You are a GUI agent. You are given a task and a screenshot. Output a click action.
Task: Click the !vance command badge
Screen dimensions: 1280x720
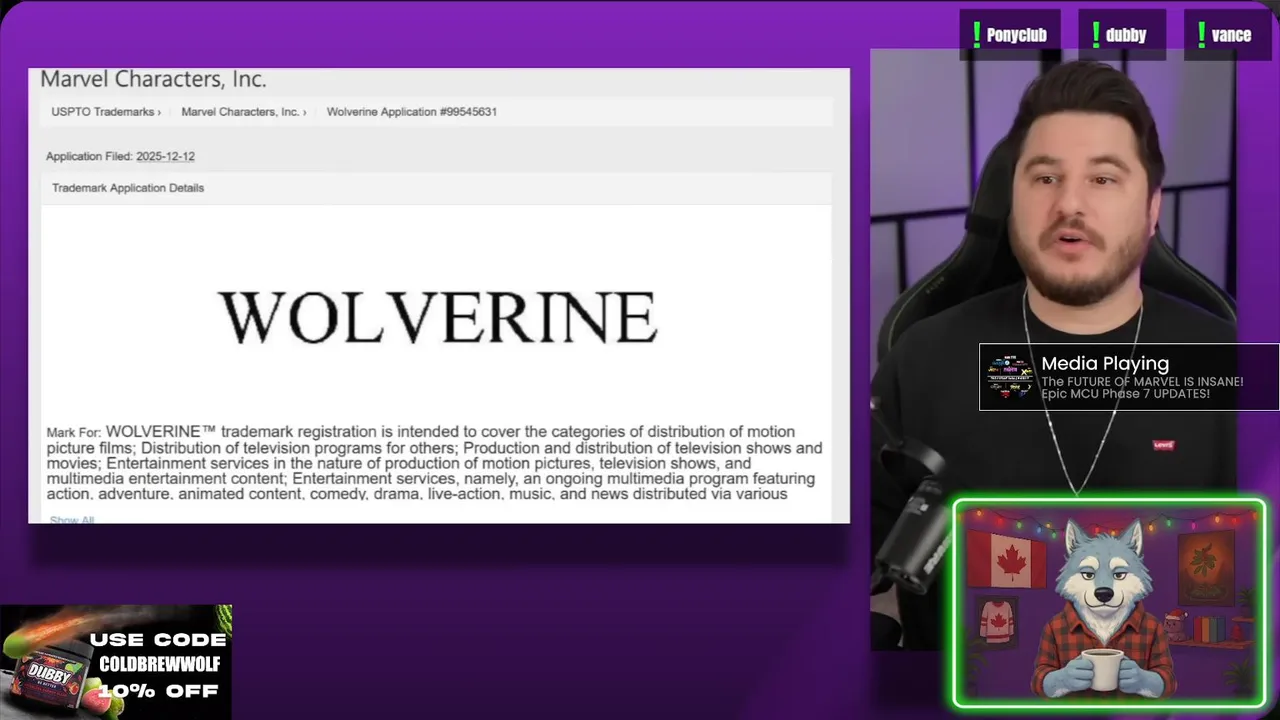[1226, 35]
